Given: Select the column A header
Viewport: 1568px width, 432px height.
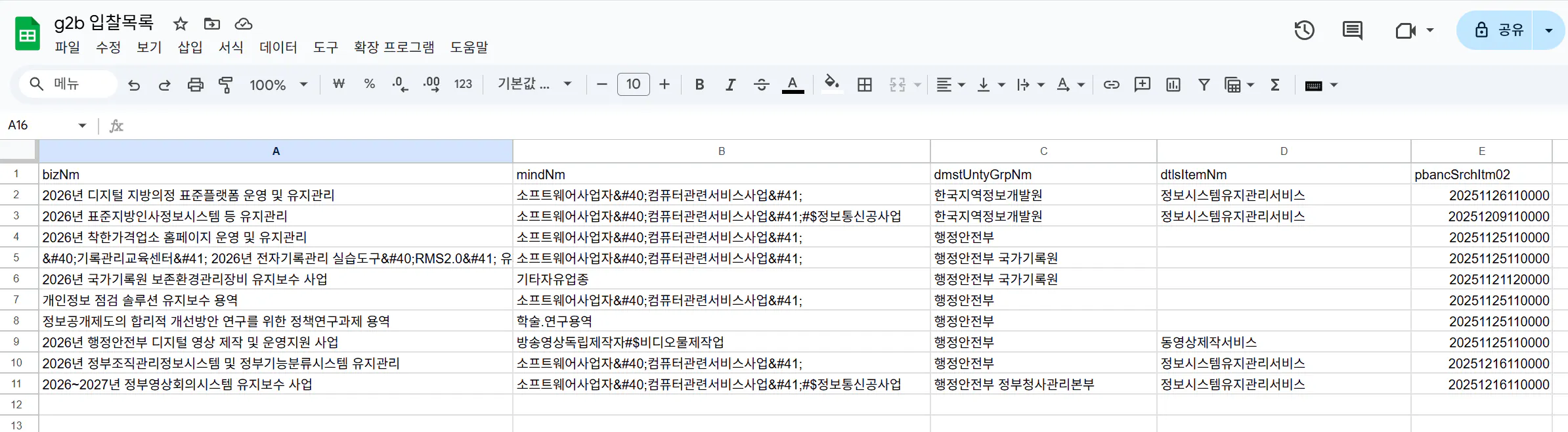Looking at the screenshot, I should click(276, 151).
